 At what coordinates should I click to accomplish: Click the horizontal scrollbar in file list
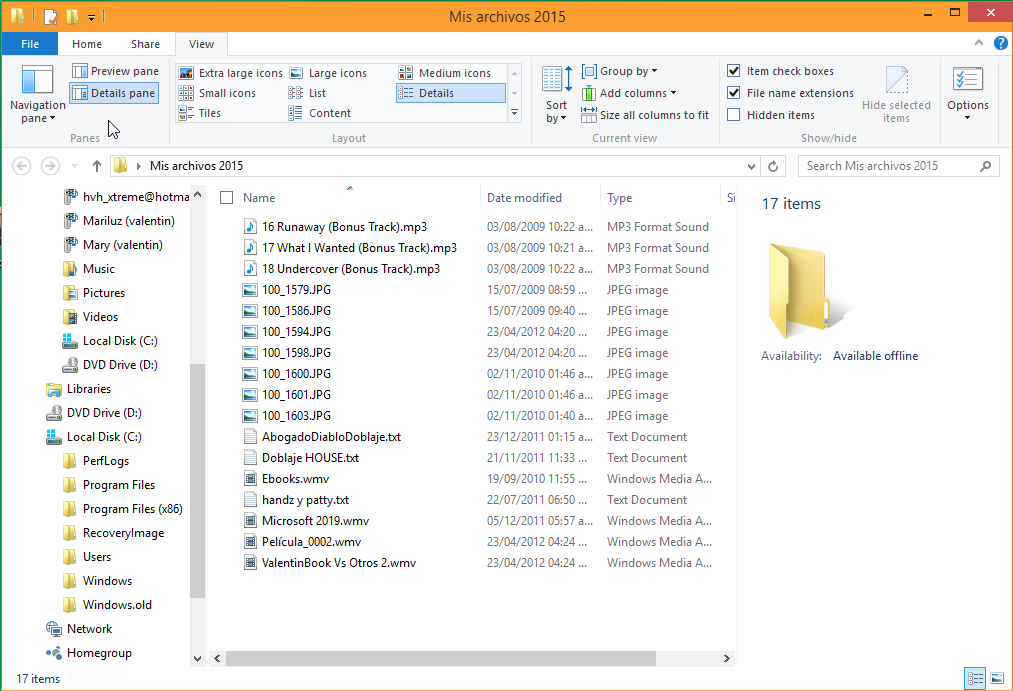click(x=440, y=659)
